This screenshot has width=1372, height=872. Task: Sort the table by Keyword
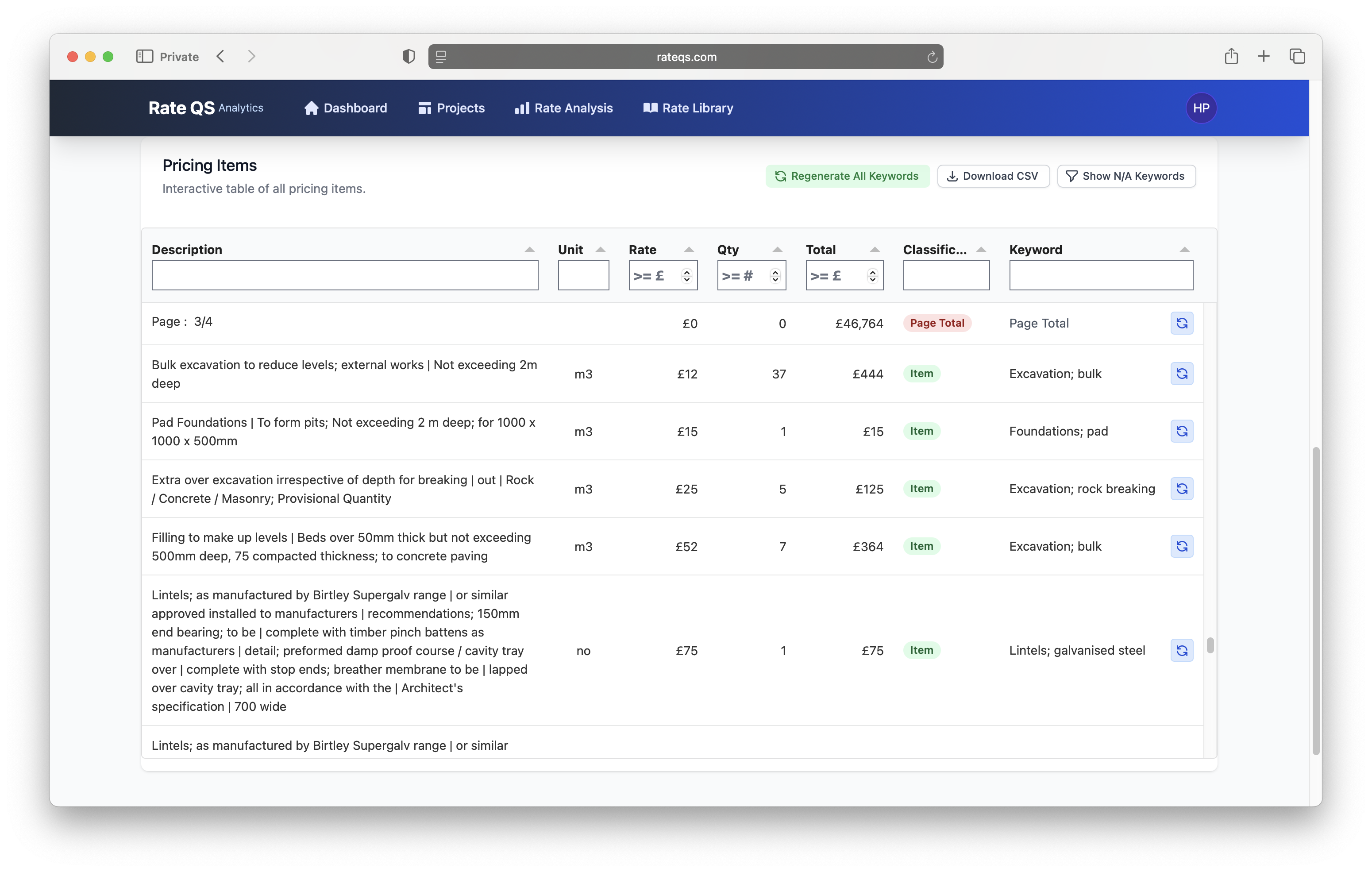pyautogui.click(x=1184, y=250)
